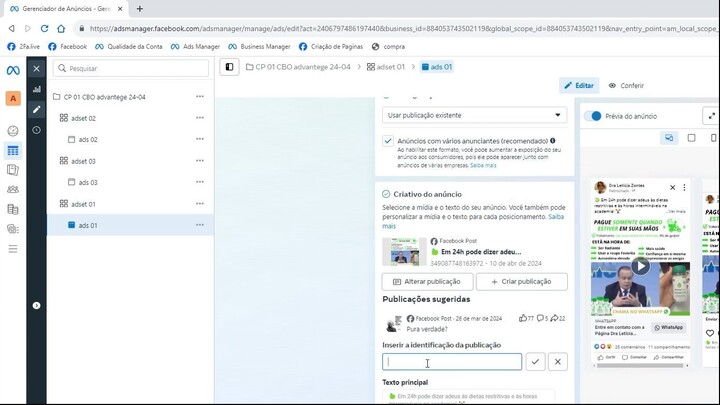The width and height of the screenshot is (720, 405).
Task: Click the ads 01 breadcrumb chip
Action: [x=437, y=67]
